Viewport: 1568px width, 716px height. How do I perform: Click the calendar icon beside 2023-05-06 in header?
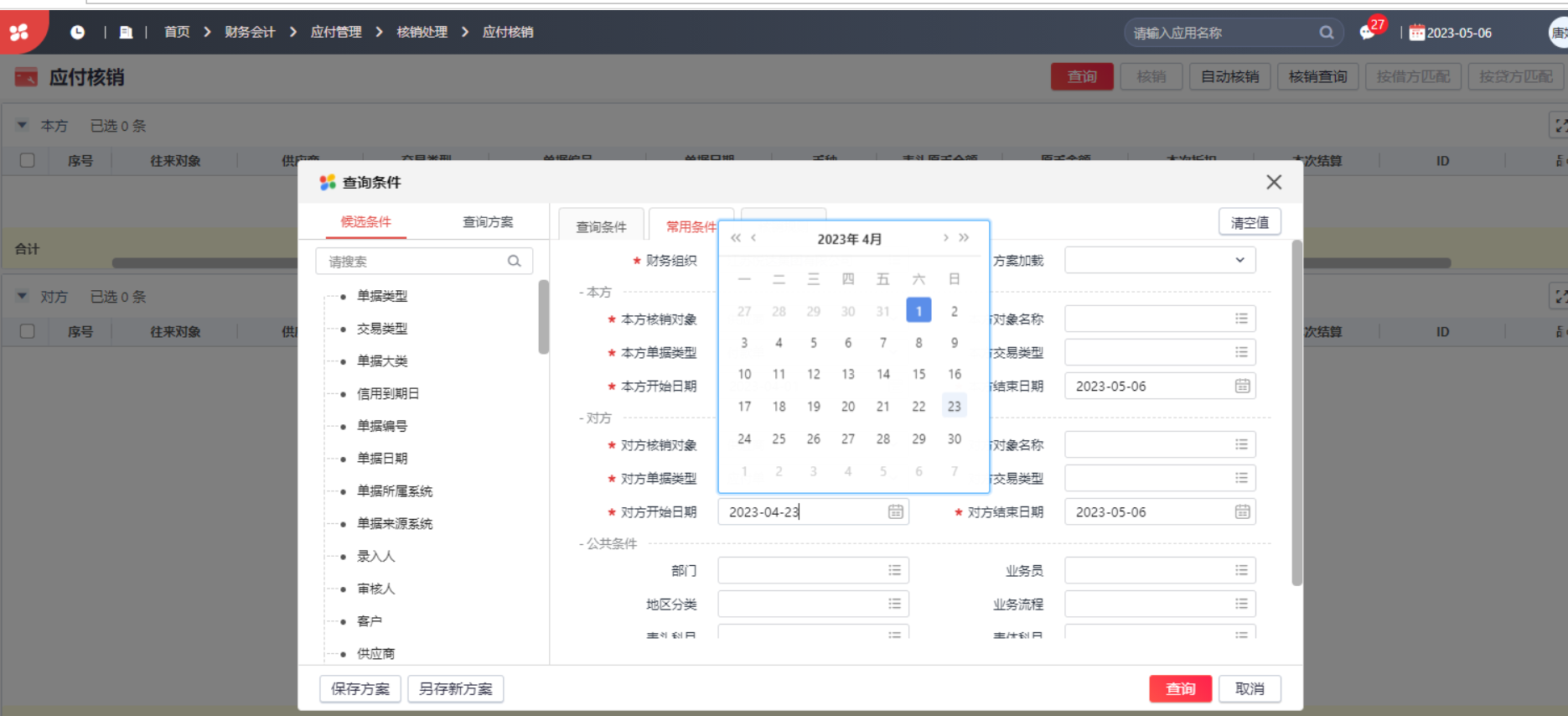pyautogui.click(x=1416, y=33)
